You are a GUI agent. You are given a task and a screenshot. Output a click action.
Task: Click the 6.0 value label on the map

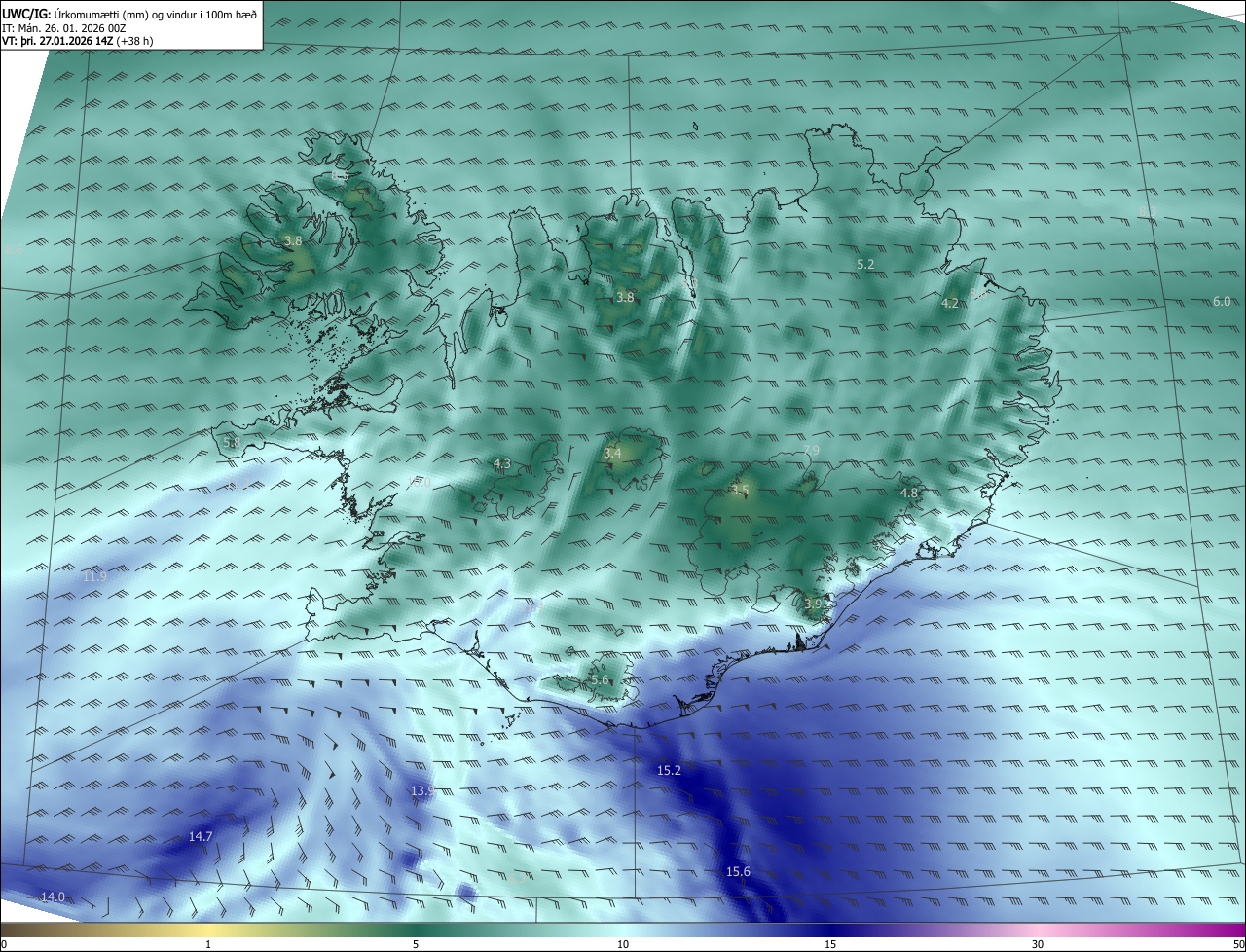click(x=1222, y=302)
